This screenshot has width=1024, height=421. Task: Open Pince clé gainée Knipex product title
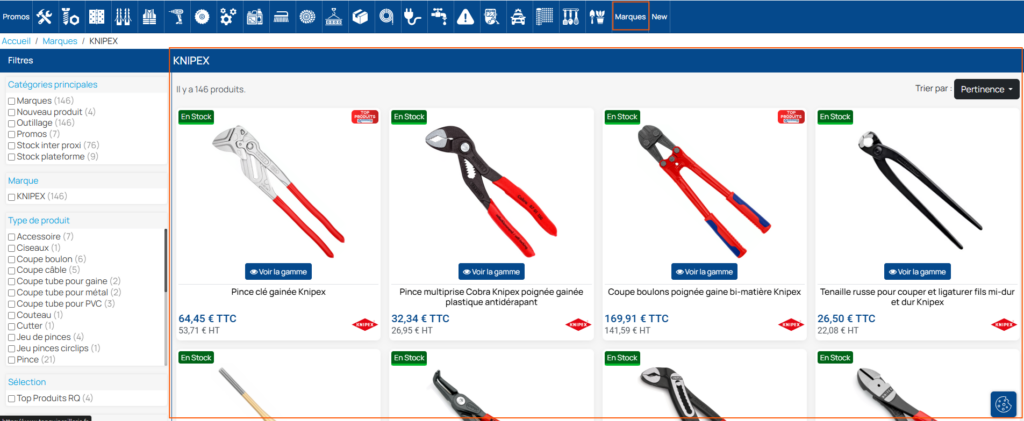(x=278, y=292)
